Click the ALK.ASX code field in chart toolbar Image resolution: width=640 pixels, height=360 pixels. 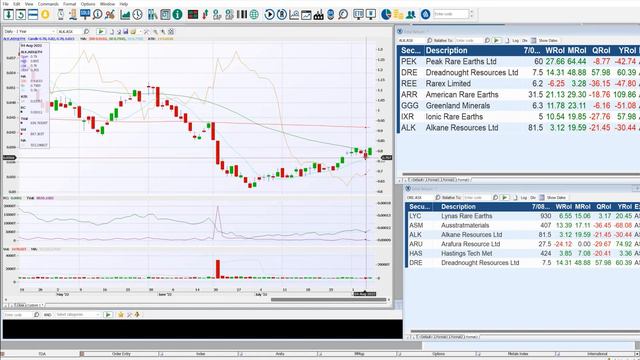pos(69,31)
